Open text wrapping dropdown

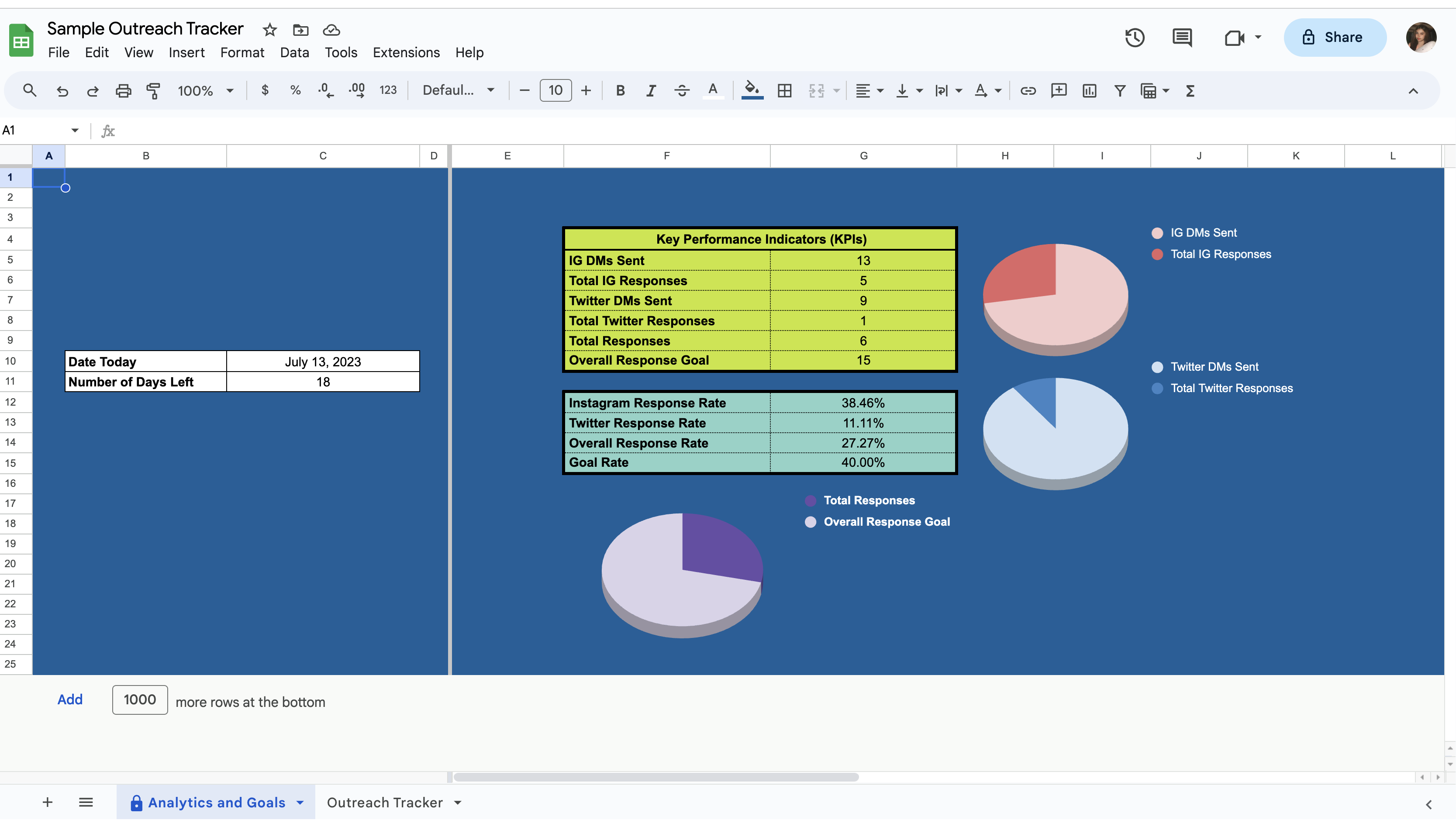(x=948, y=90)
